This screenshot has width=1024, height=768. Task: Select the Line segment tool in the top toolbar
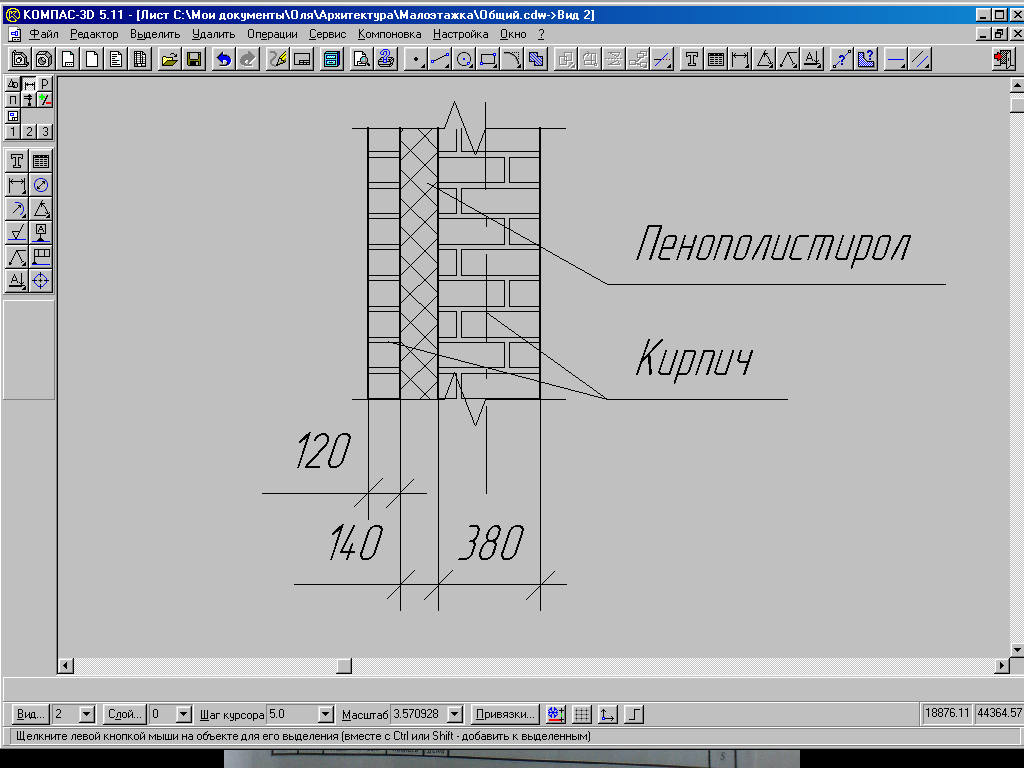[440, 59]
